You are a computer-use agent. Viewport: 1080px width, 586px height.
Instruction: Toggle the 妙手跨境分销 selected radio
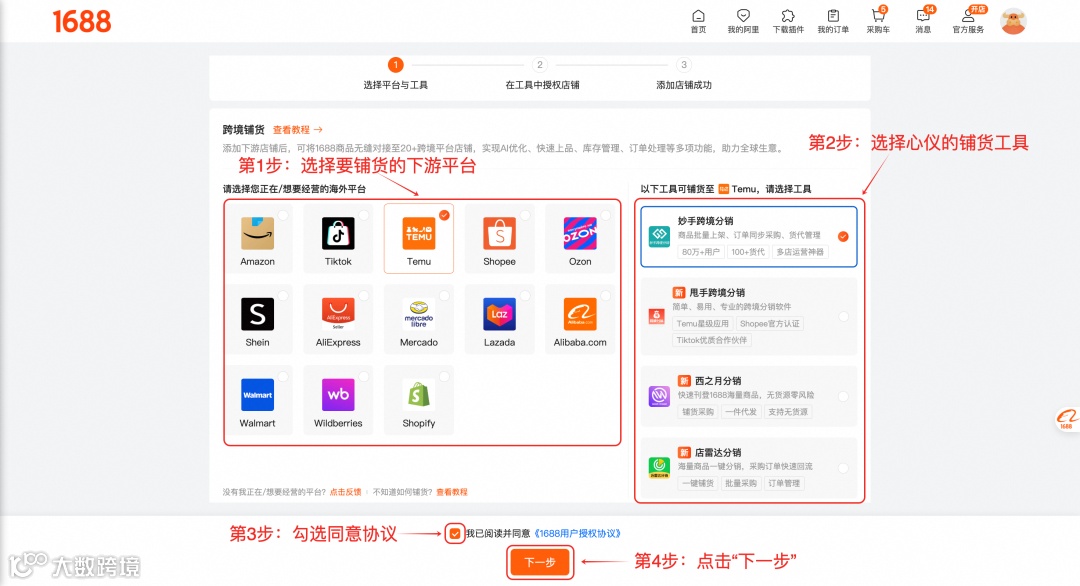pyautogui.click(x=843, y=236)
